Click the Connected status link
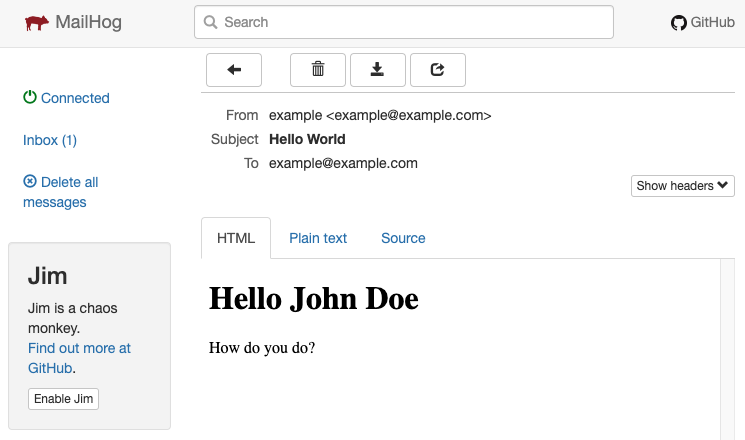Viewport: 745px width, 440px height. click(x=66, y=98)
